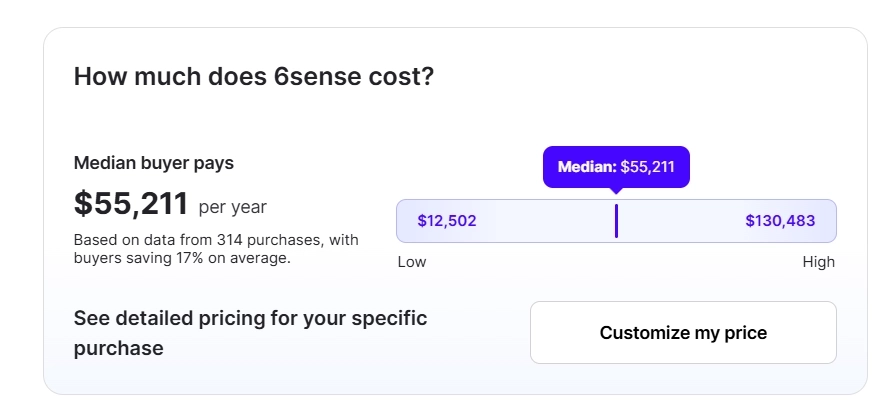
Task: Click the word purchase below See detailed pricing
Action: [x=118, y=349]
